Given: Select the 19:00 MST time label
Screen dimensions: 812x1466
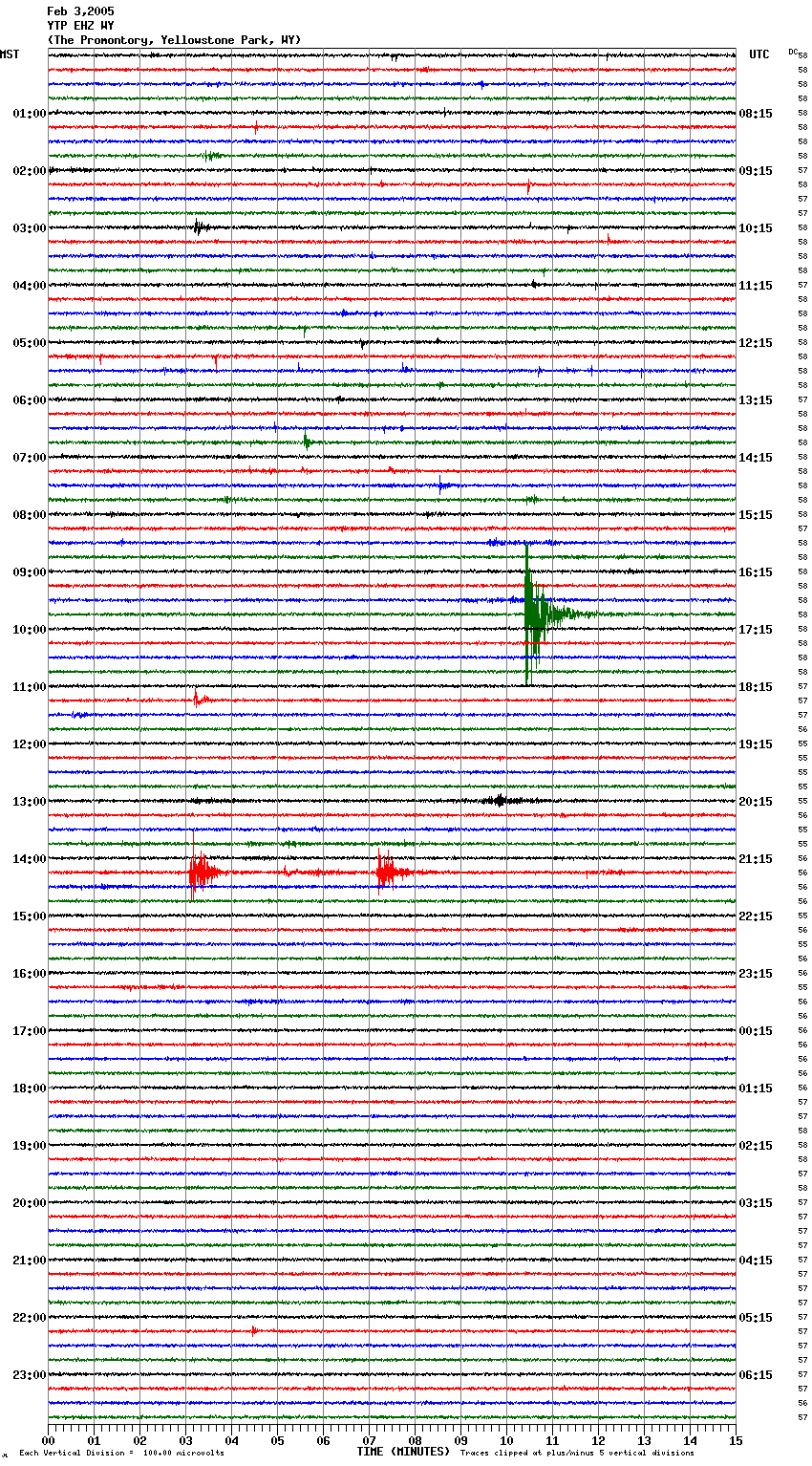Looking at the screenshot, I should [30, 1146].
